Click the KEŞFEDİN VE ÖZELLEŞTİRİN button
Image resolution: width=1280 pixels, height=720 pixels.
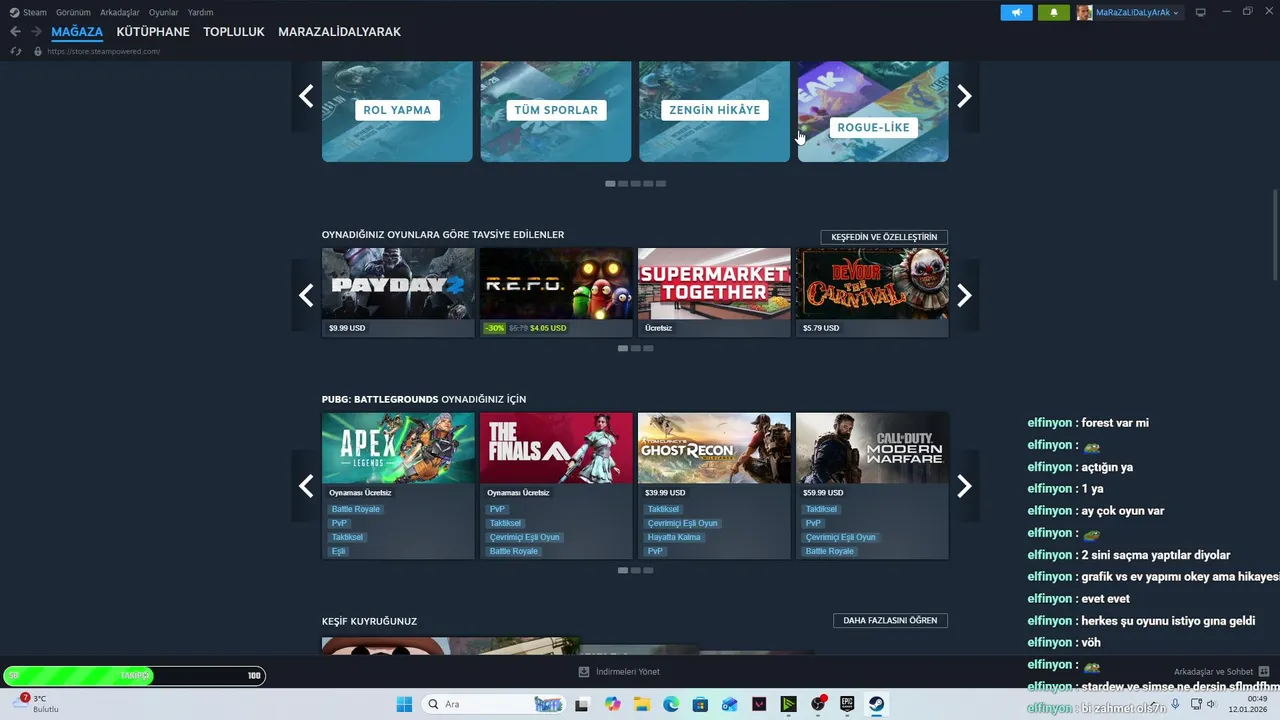point(884,237)
